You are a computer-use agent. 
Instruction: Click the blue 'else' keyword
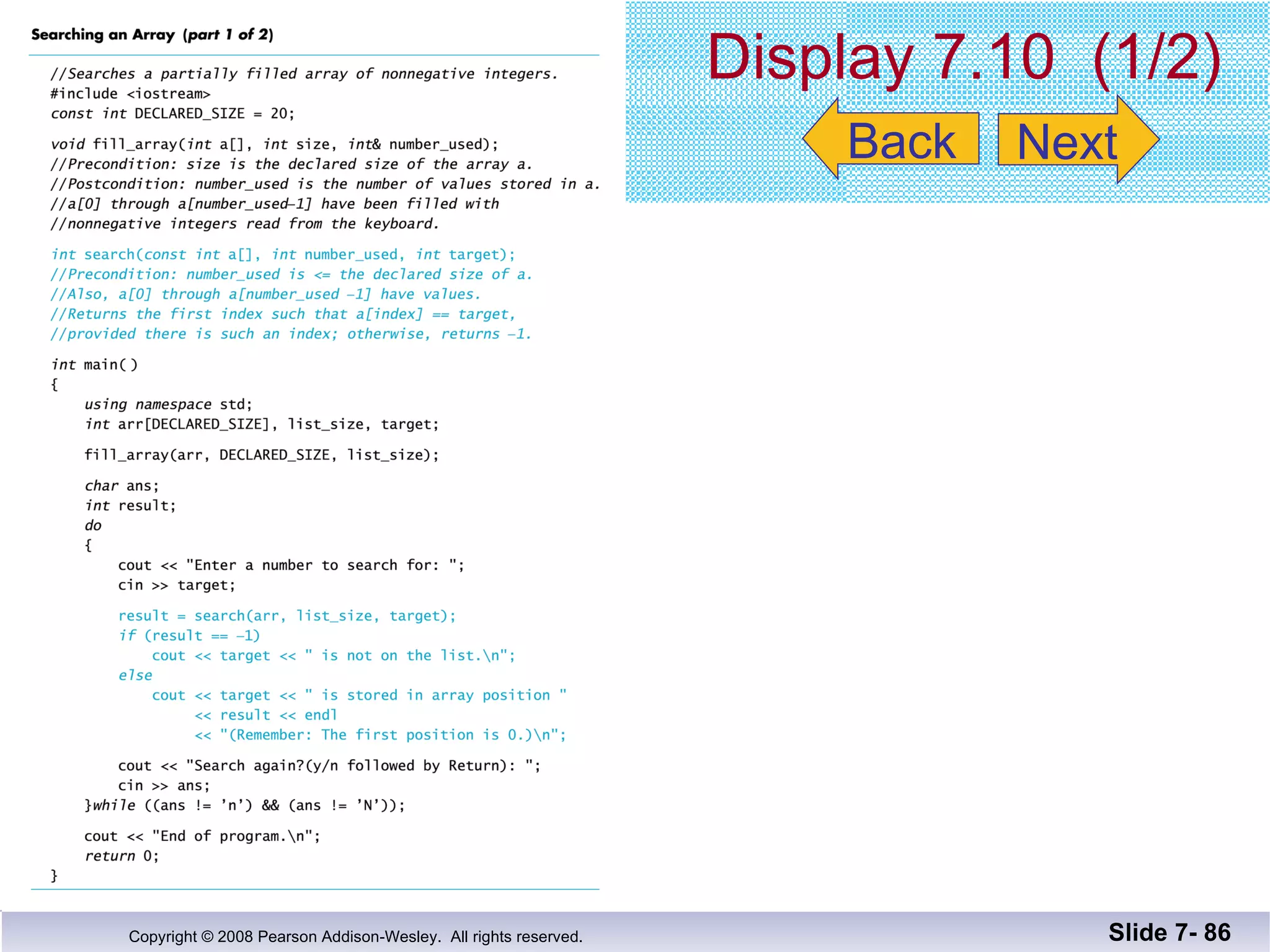pyautogui.click(x=135, y=675)
